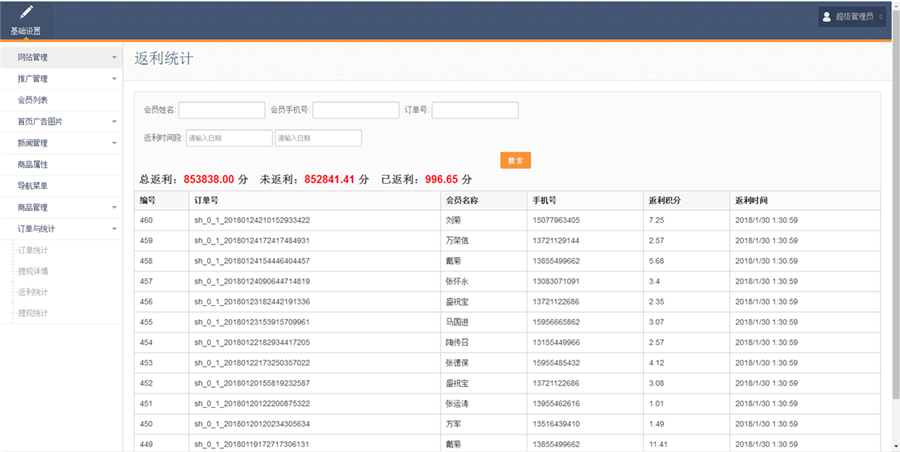Click phone number 13155449966
900x452 pixels.
556,342
